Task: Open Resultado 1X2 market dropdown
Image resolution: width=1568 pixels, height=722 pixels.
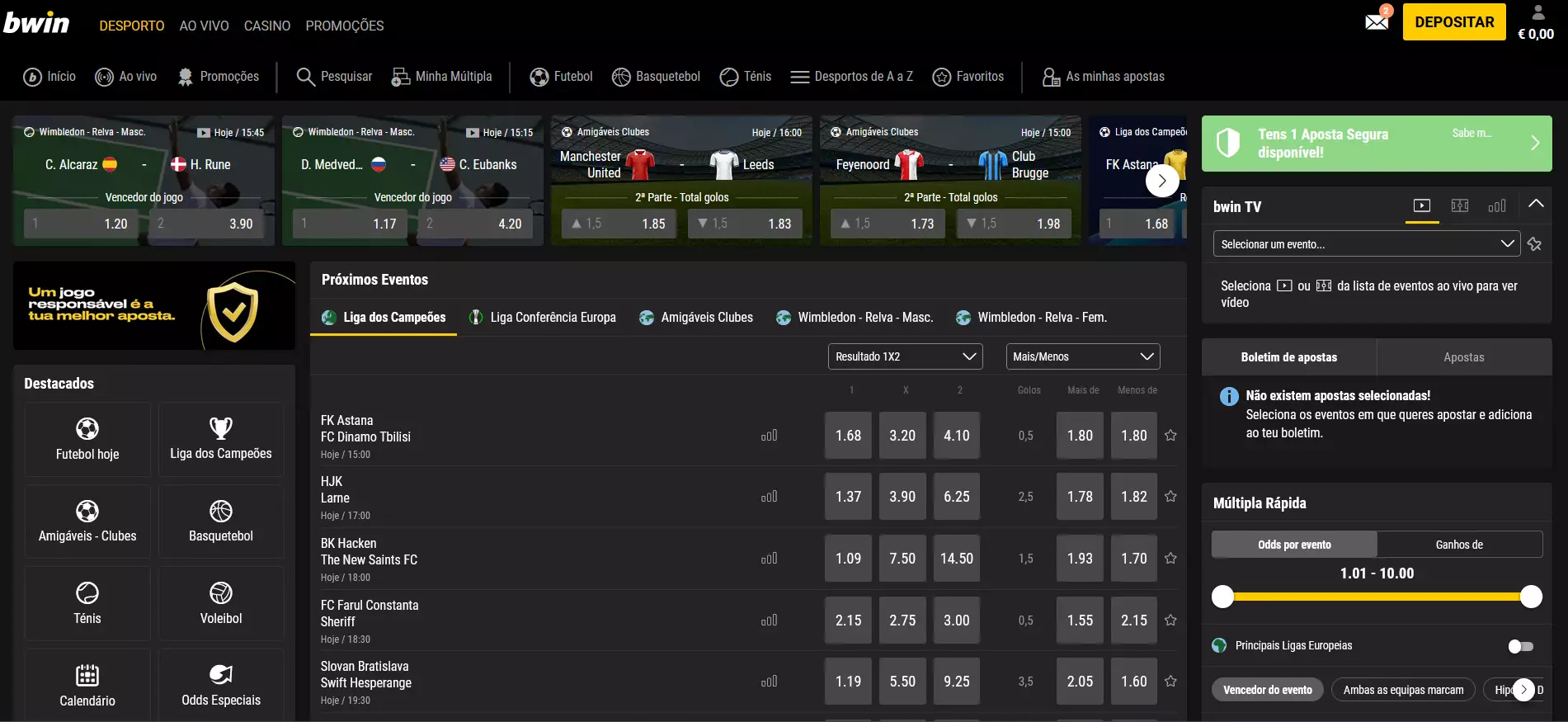Action: [x=905, y=356]
